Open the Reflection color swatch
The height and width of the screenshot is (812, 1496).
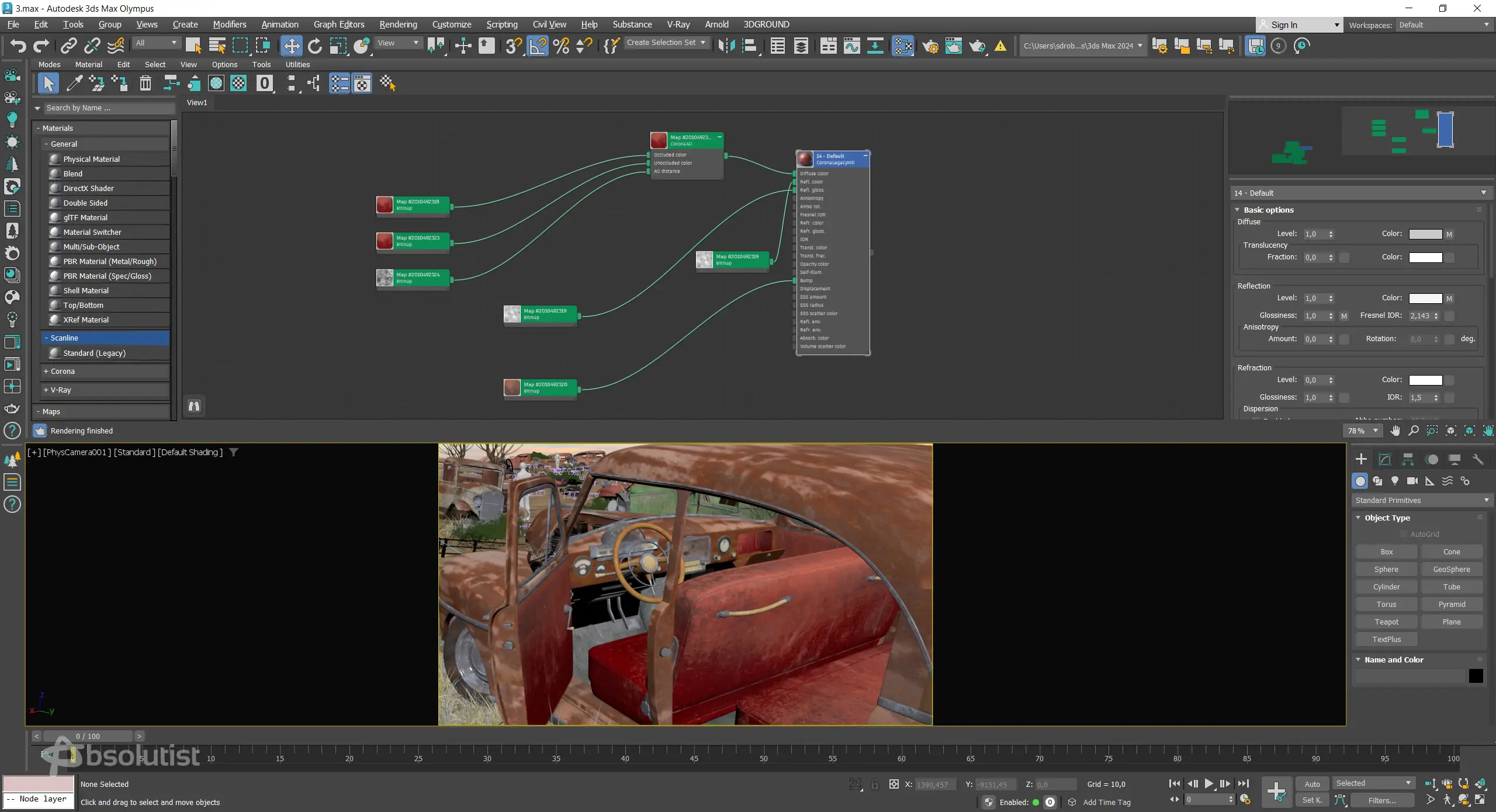tap(1425, 299)
